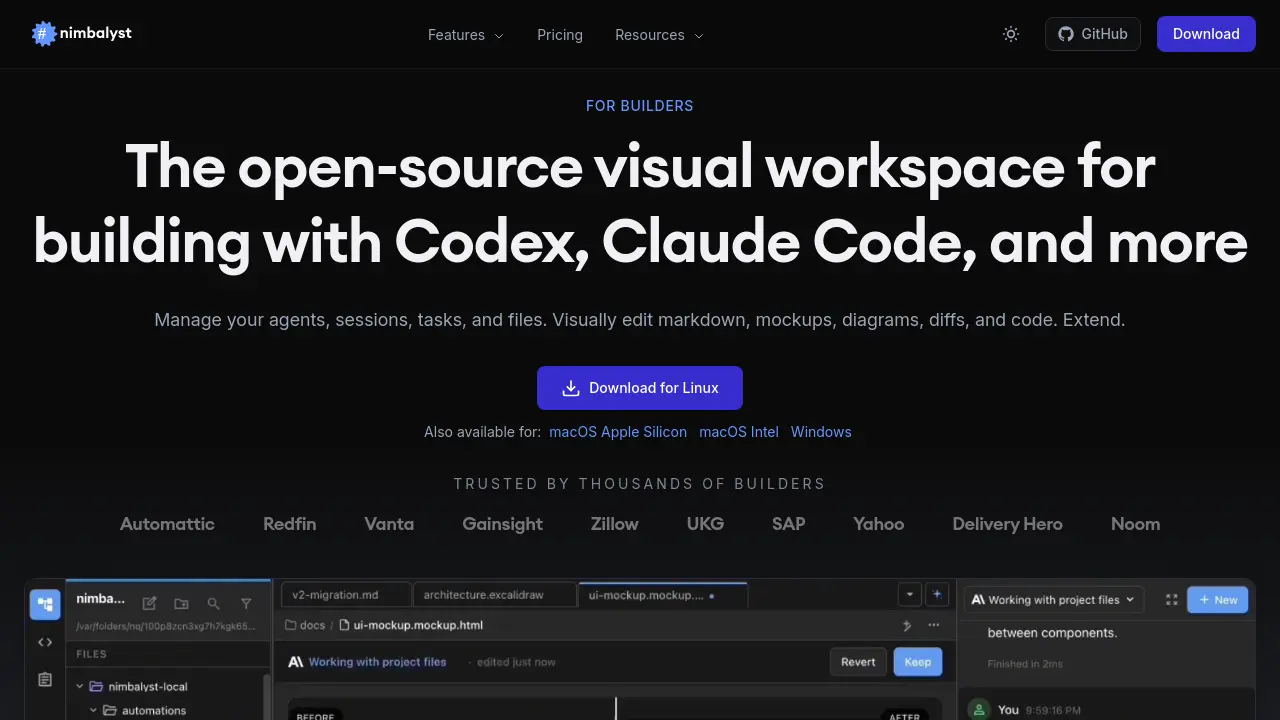1280x720 pixels.
Task: Click the New session button
Action: [1218, 600]
